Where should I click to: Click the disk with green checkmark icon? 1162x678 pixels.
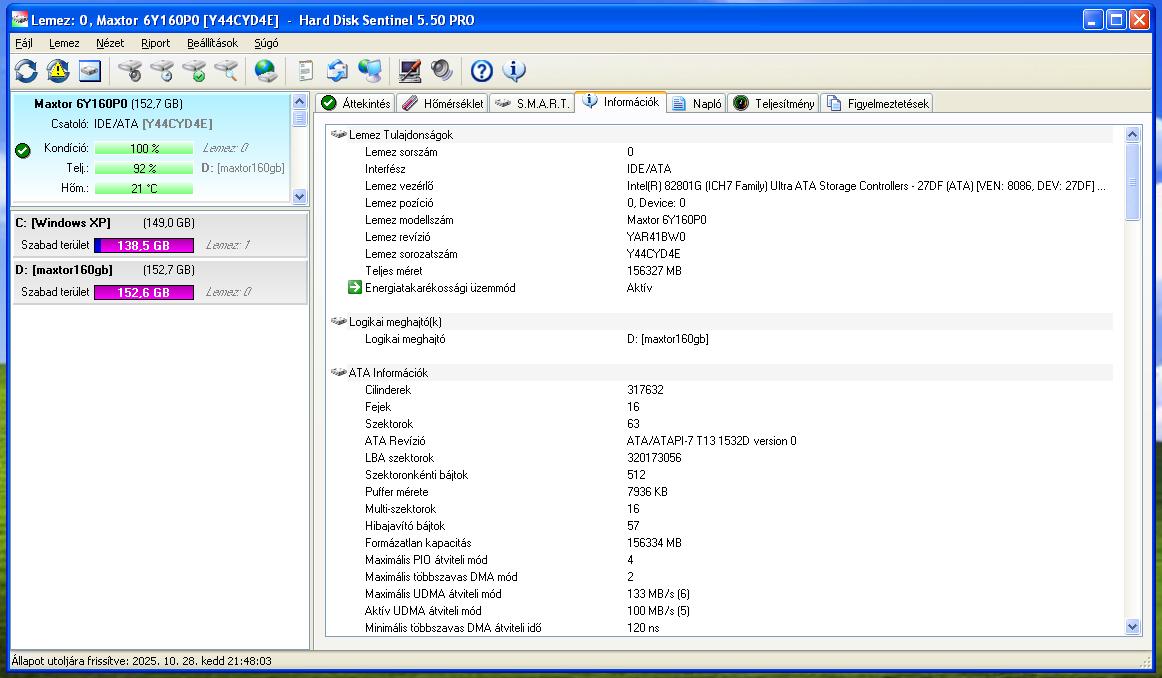point(194,71)
